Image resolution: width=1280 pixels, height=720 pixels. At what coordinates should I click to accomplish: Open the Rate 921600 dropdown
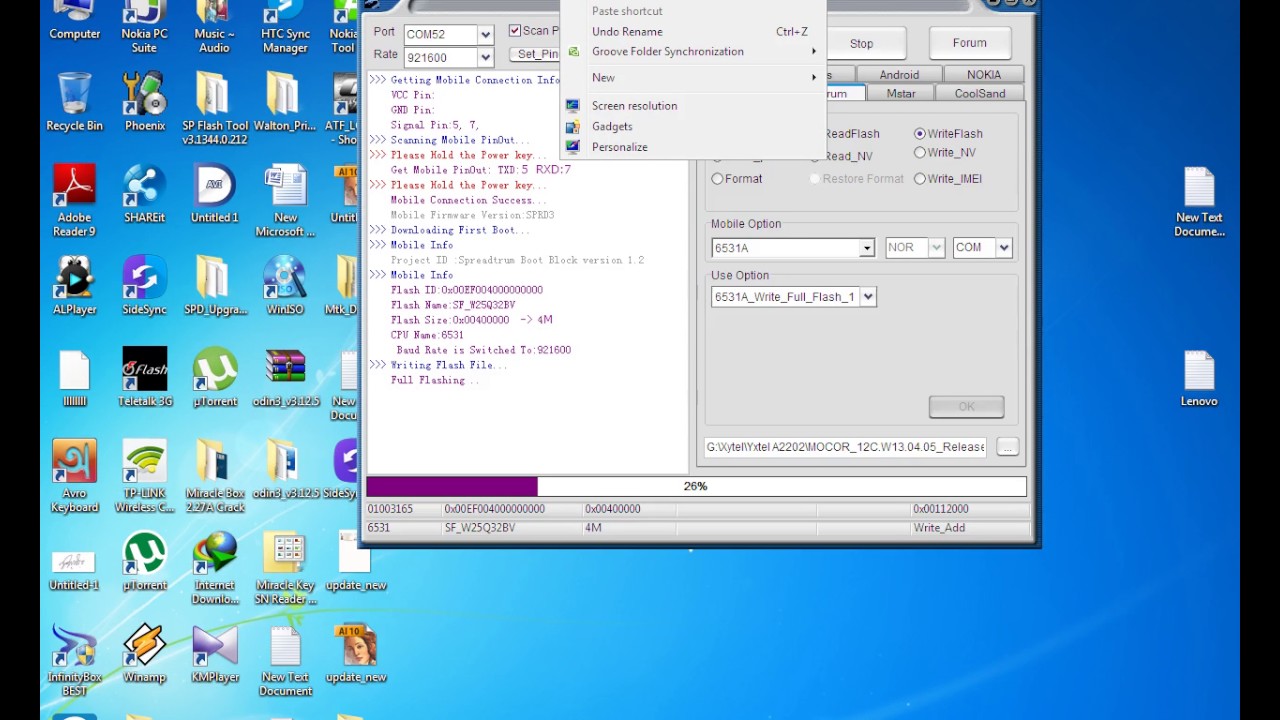click(485, 57)
